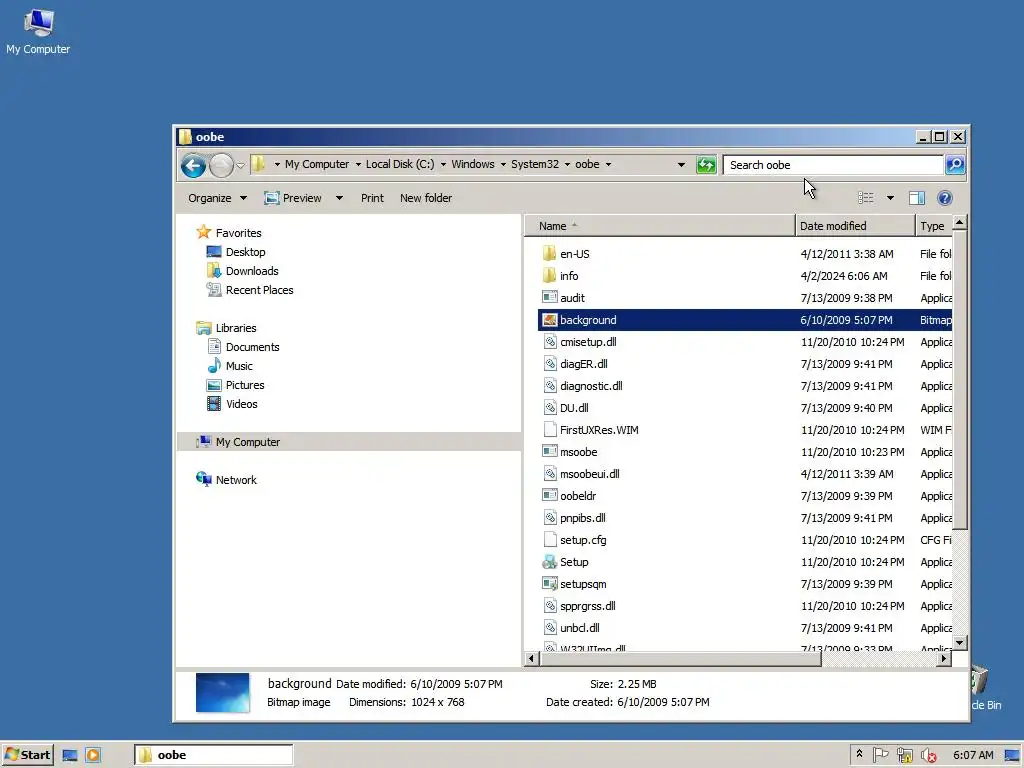Open the address bar history dropdown
Viewport: 1024px width, 768px height.
coord(681,165)
